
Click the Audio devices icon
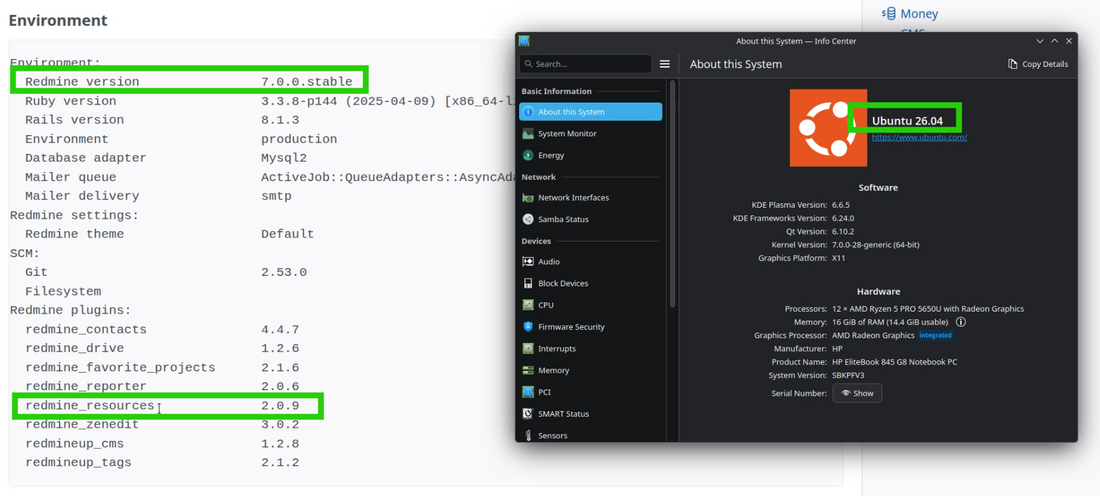click(x=528, y=262)
